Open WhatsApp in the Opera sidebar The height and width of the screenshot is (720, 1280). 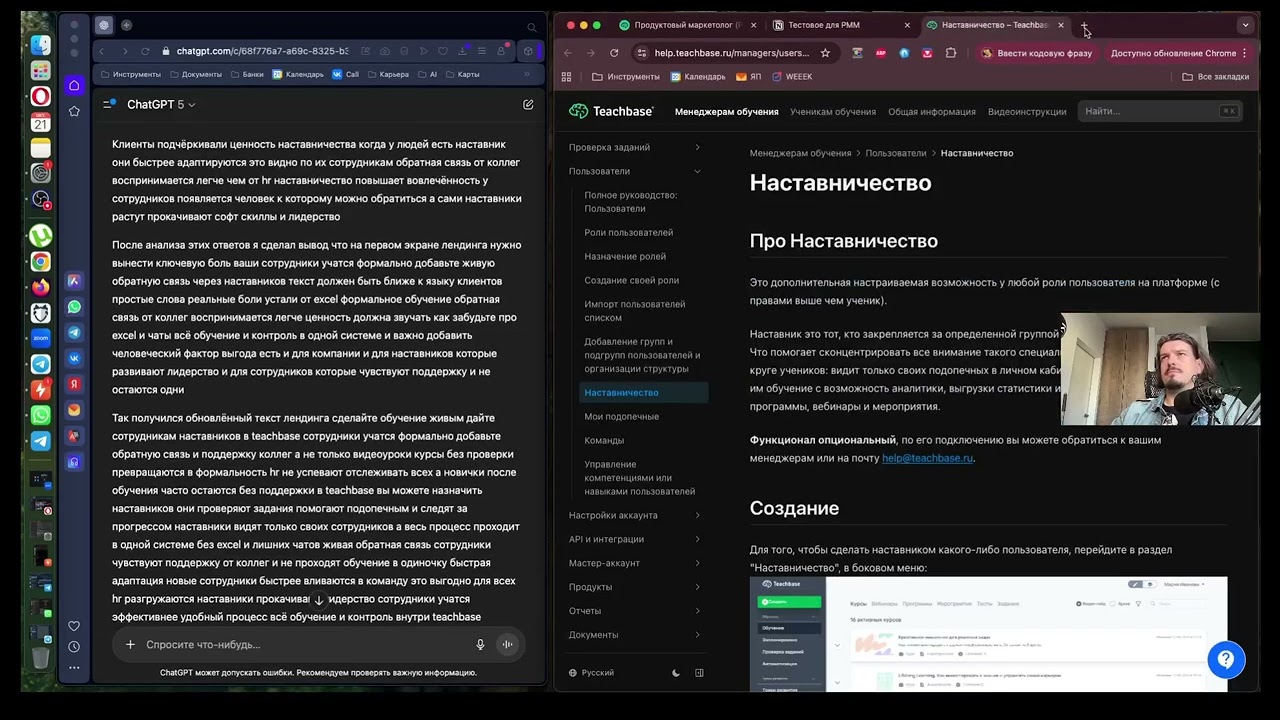click(74, 307)
